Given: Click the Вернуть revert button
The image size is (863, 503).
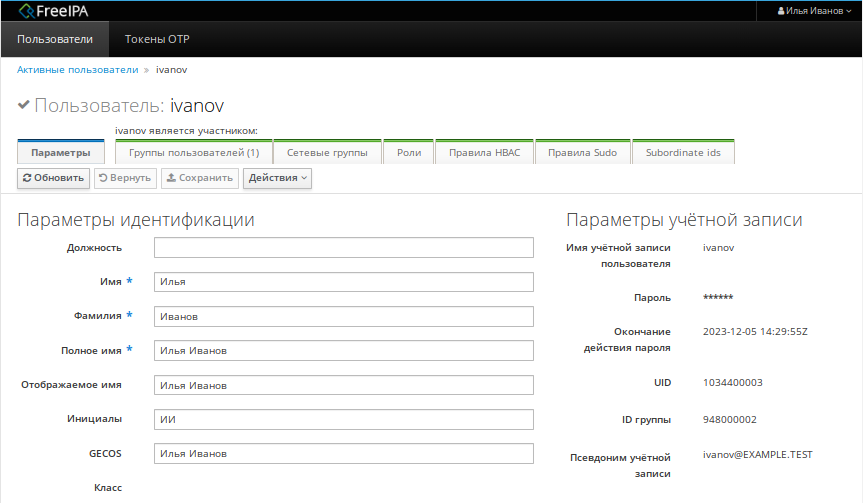Looking at the screenshot, I should tap(125, 178).
